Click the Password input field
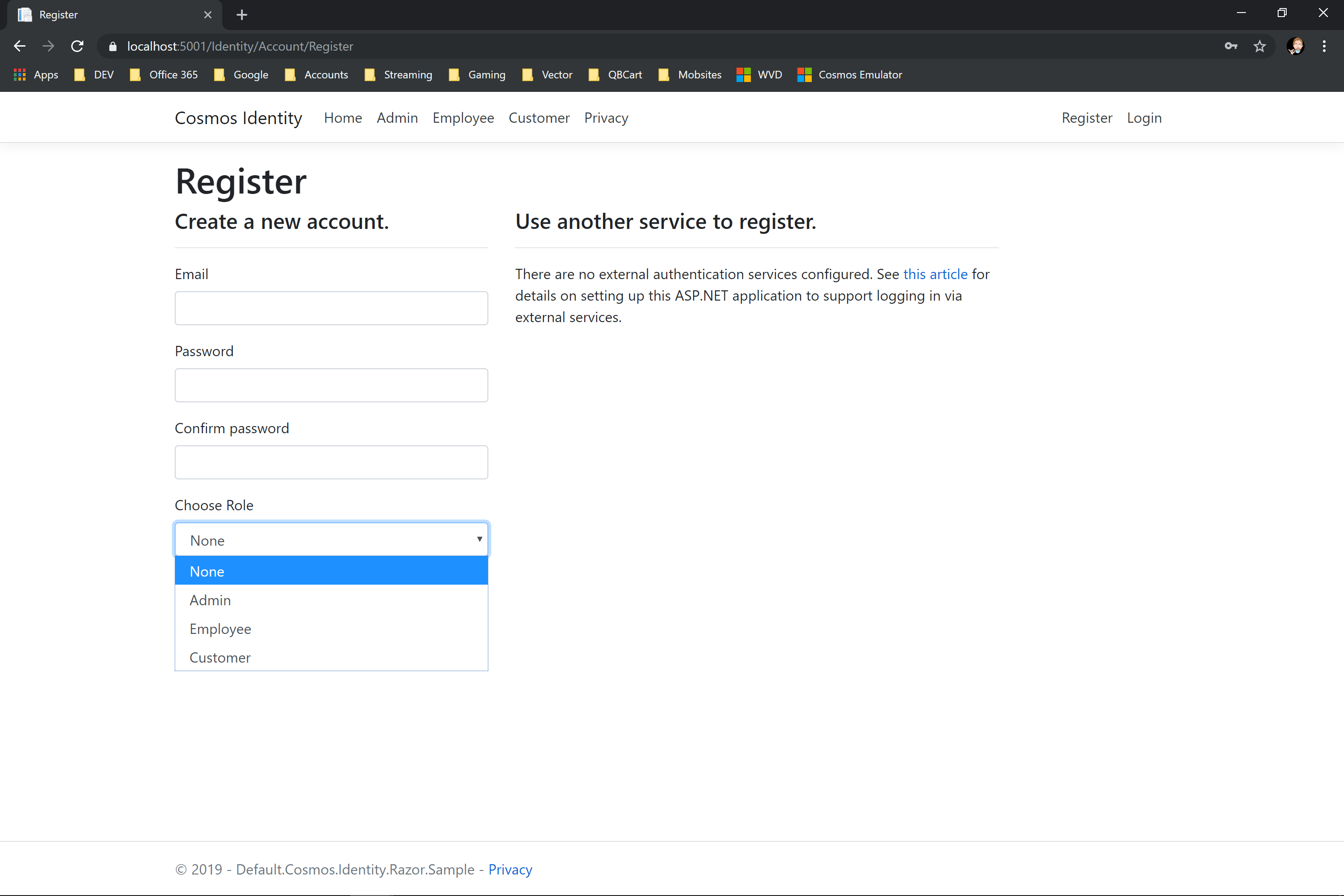Image resolution: width=1344 pixels, height=896 pixels. (331, 385)
